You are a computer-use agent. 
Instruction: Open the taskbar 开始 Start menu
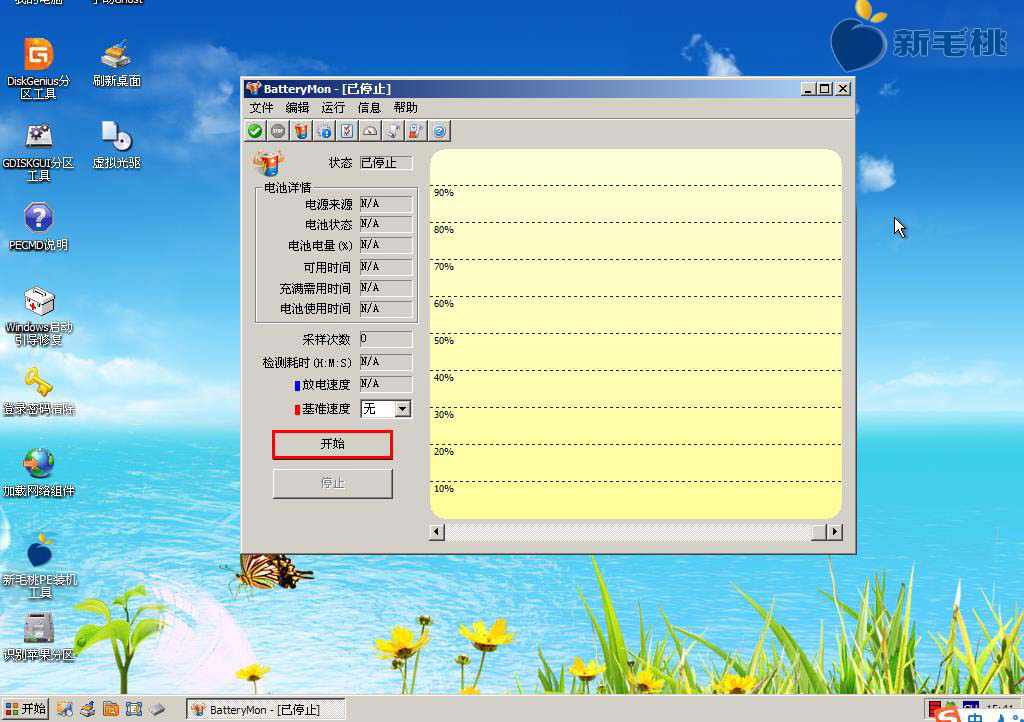(x=25, y=709)
